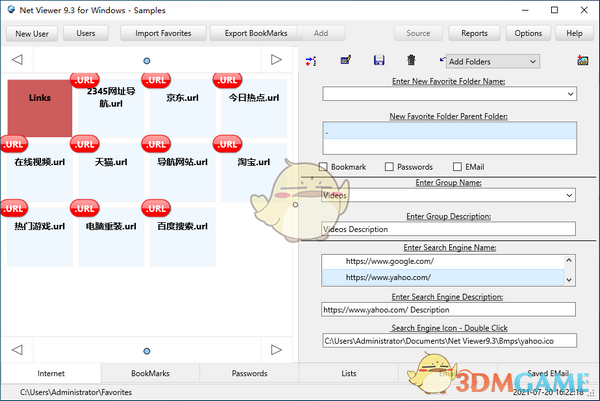Select the red Links folder tile
Screen dimensions: 600x401
pos(40,108)
